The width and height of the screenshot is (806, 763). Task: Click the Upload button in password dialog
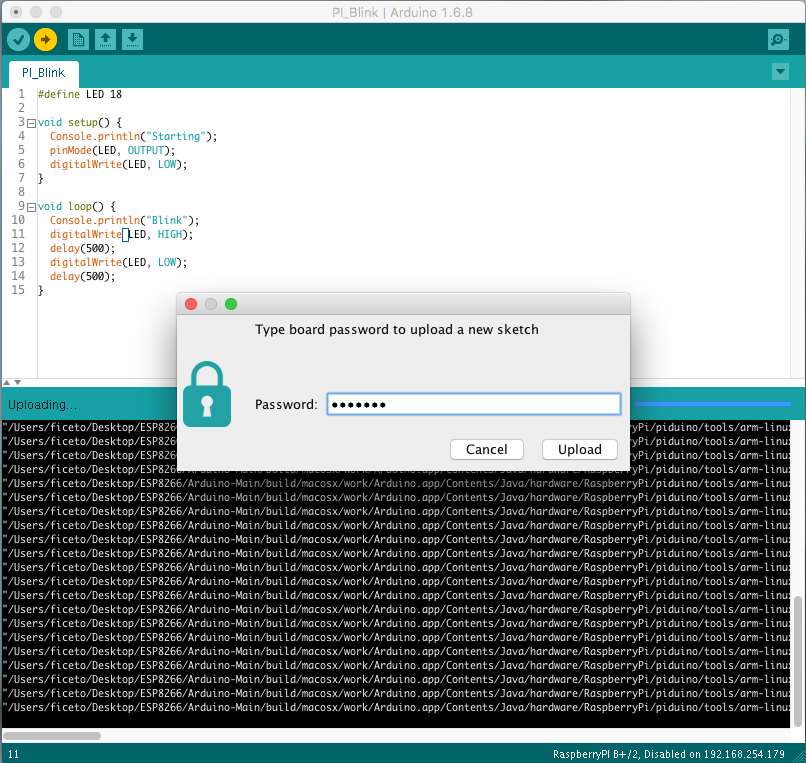580,449
